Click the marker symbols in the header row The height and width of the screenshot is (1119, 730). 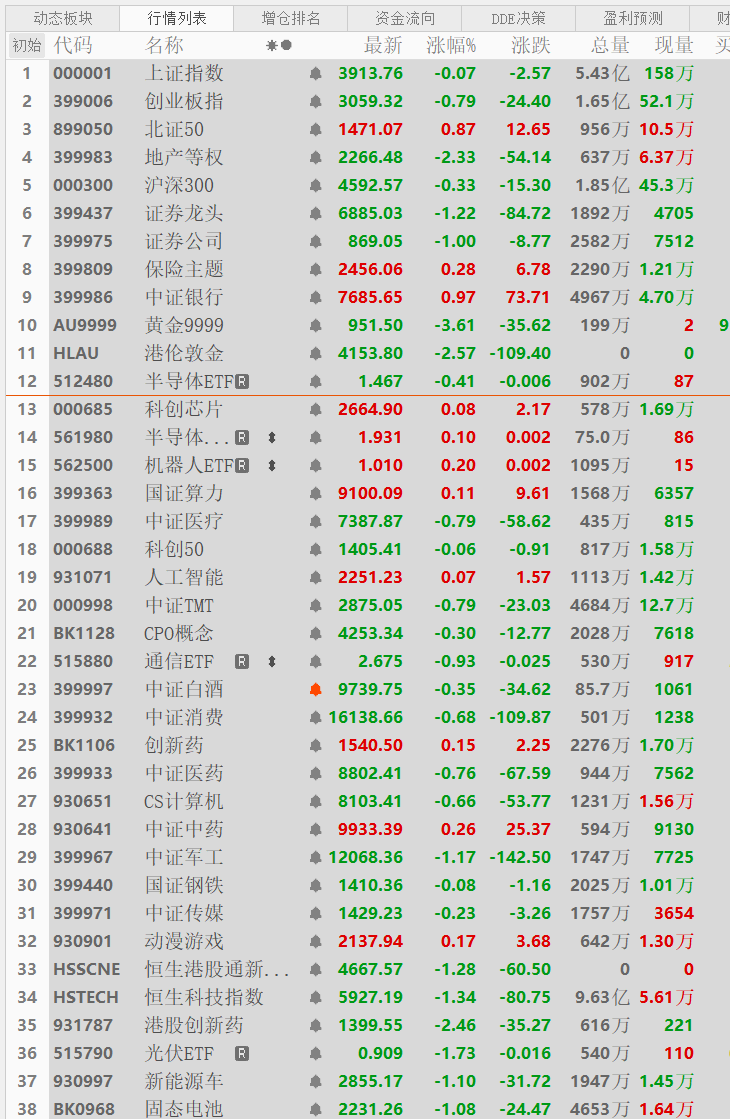coord(279,46)
